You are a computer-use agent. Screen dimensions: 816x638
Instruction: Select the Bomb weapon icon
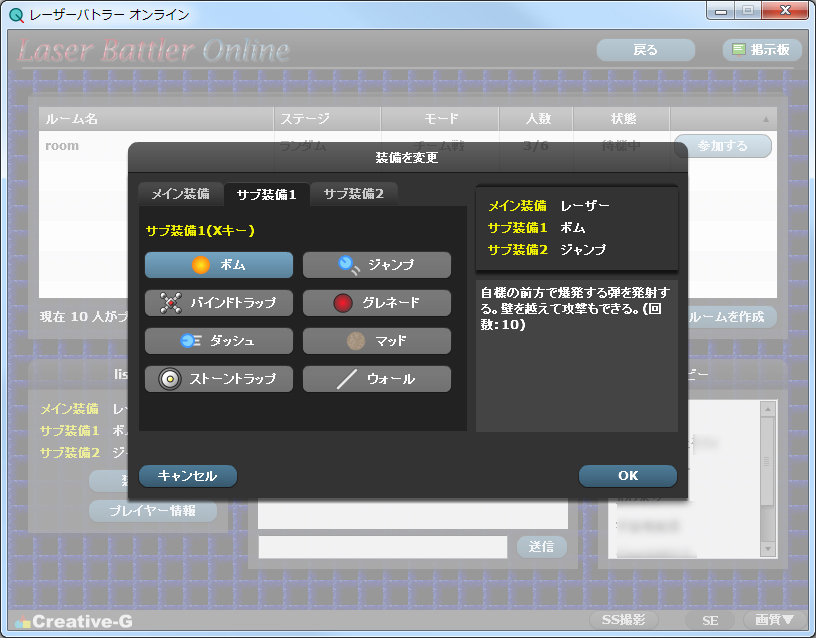coord(218,265)
